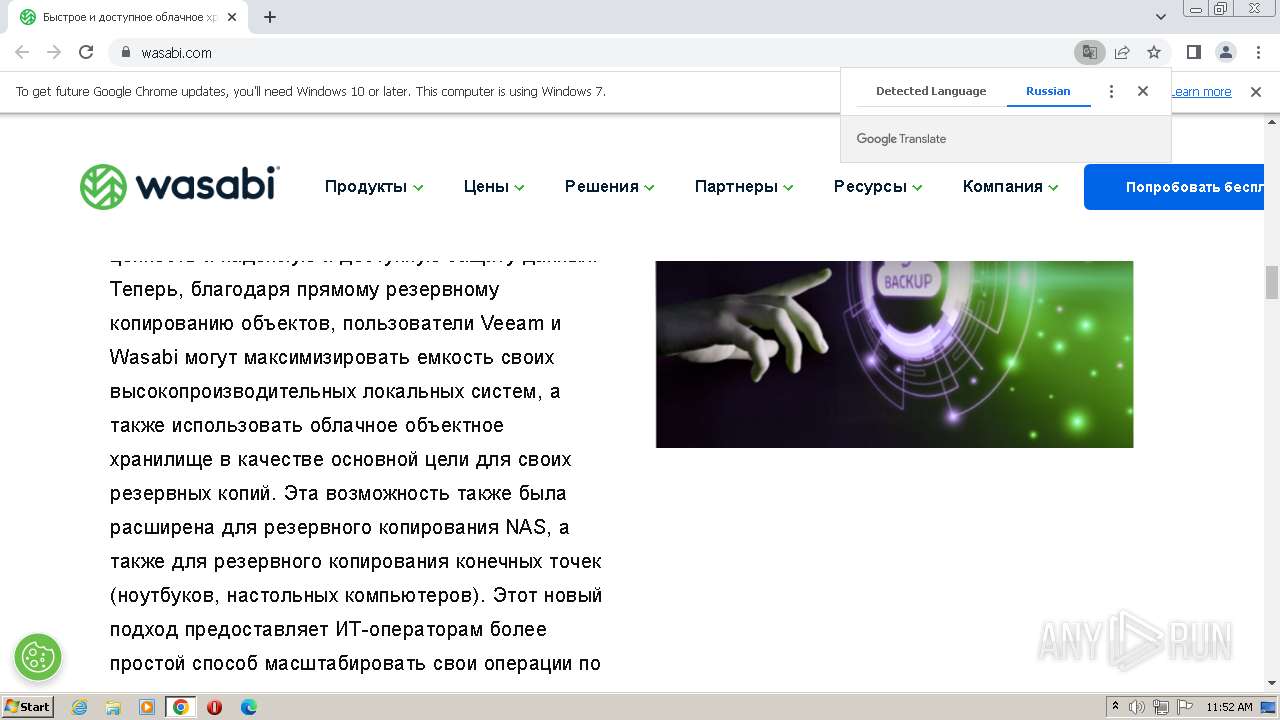The height and width of the screenshot is (720, 1280).
Task: Expand the Цены menu
Action: point(494,187)
